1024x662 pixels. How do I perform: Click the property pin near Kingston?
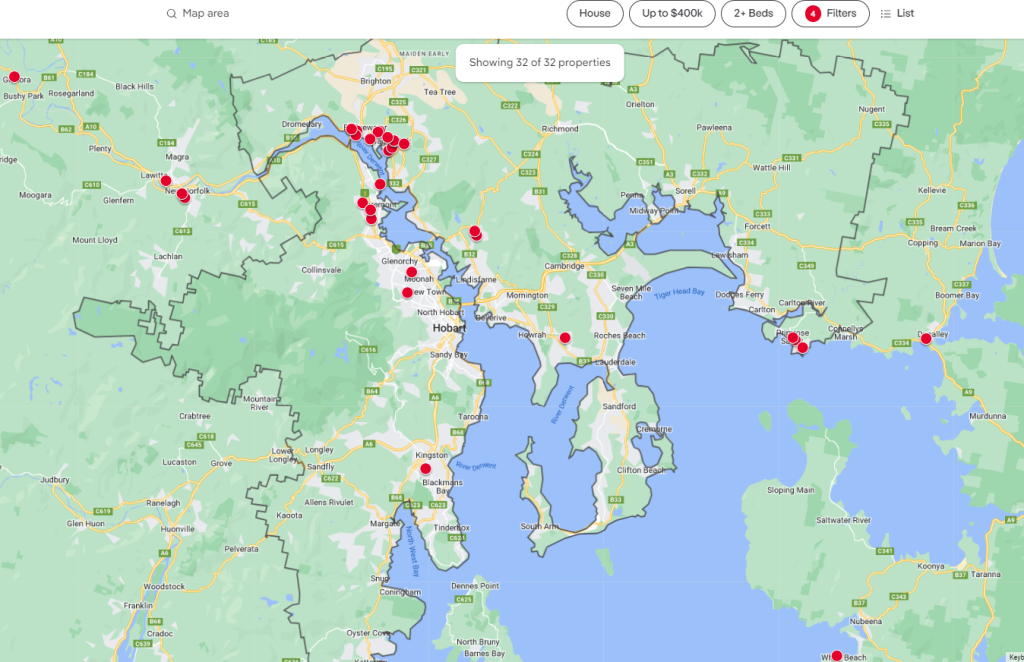425,468
